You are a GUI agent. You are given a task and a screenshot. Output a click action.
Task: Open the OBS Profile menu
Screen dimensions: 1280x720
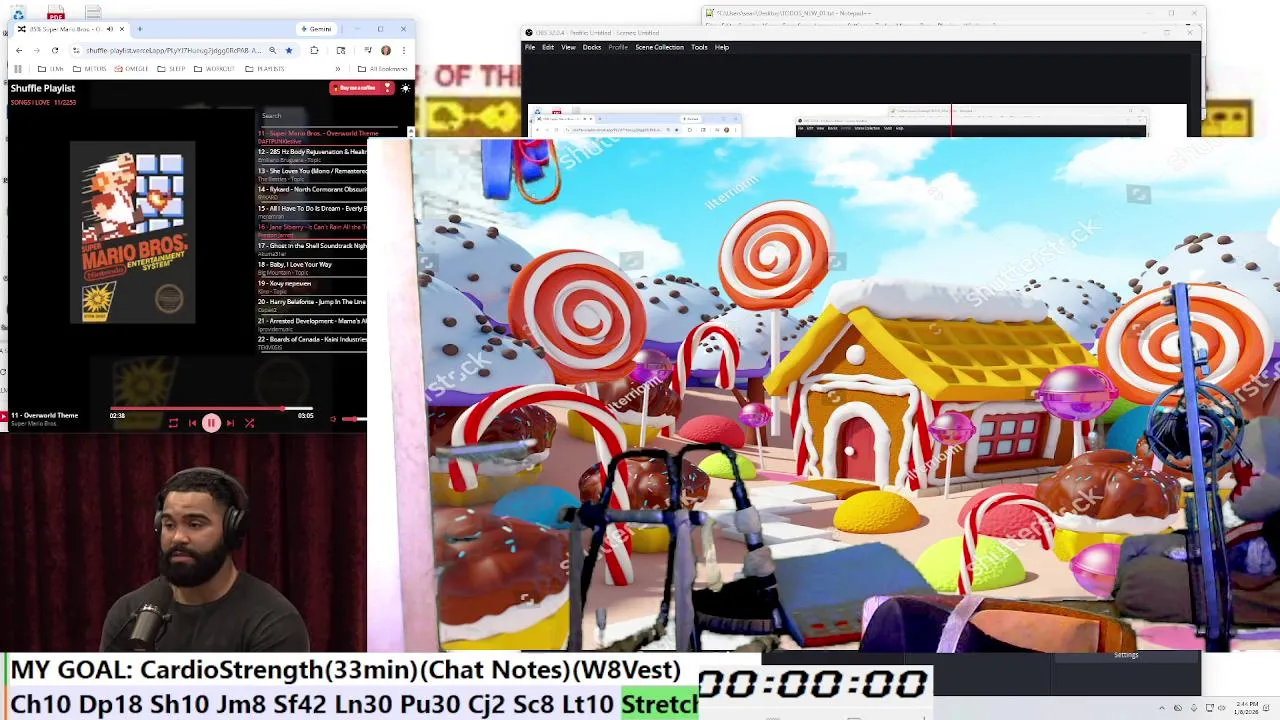point(618,47)
